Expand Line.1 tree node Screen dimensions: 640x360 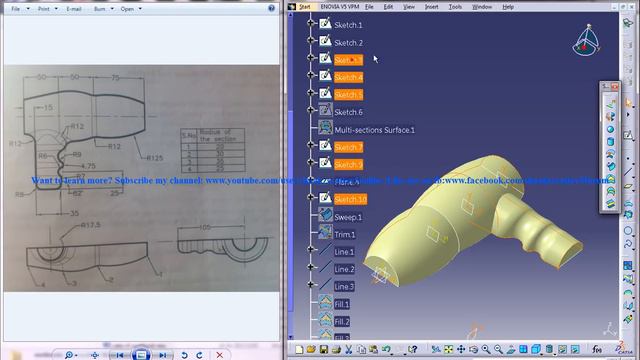point(311,249)
